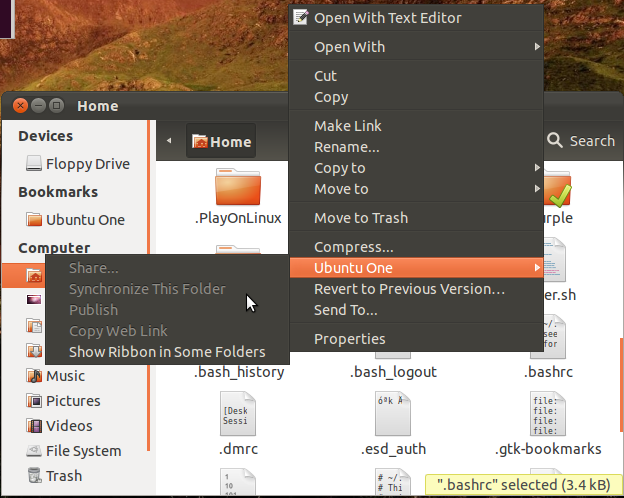Choose Make Link in context menu
Screen dimensions: 624x498
tap(416, 126)
